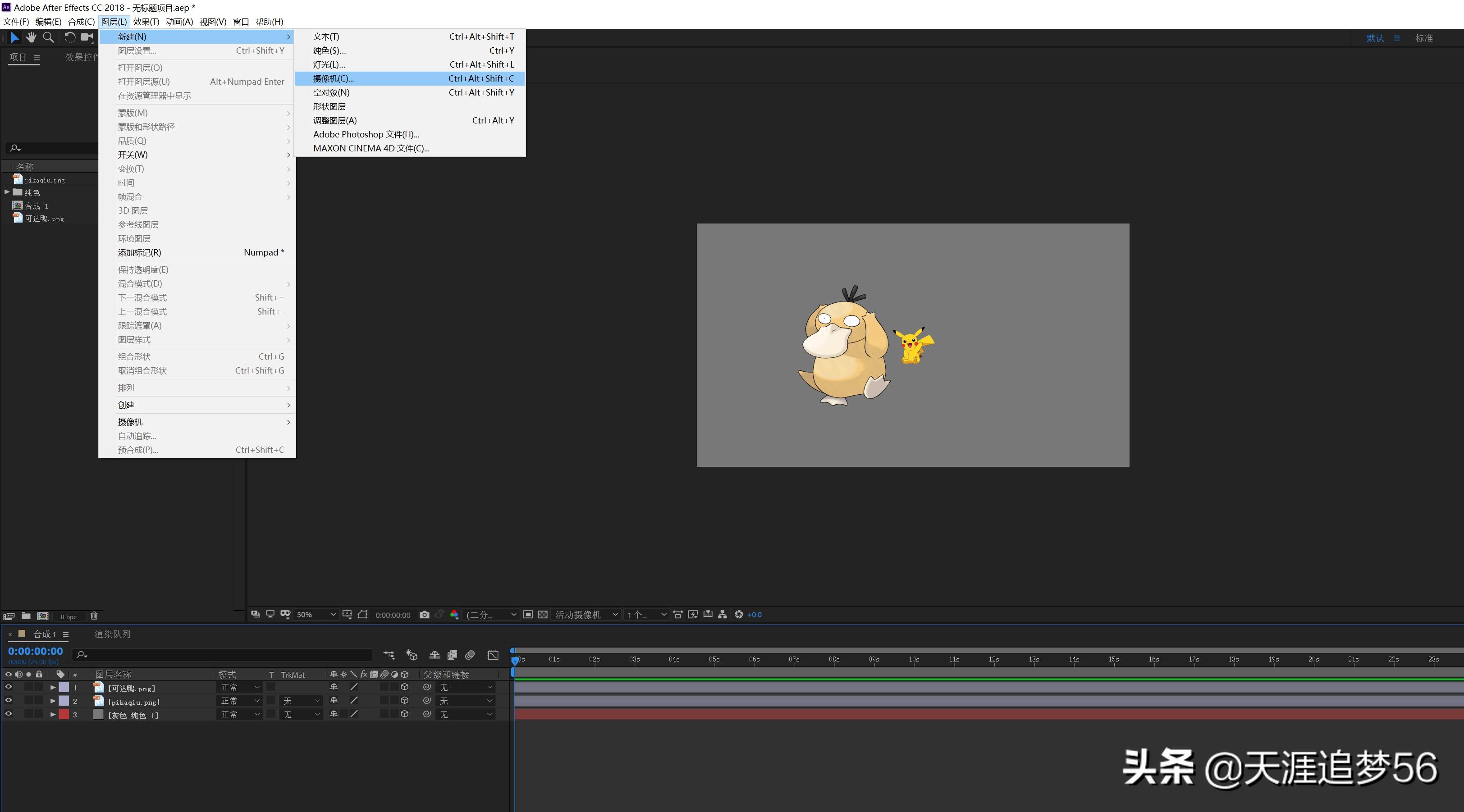
Task: Select the Rotation tool
Action: coord(69,37)
